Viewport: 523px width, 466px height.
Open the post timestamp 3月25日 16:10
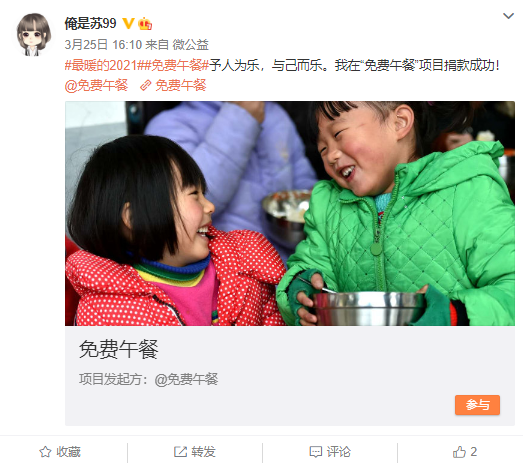(103, 44)
